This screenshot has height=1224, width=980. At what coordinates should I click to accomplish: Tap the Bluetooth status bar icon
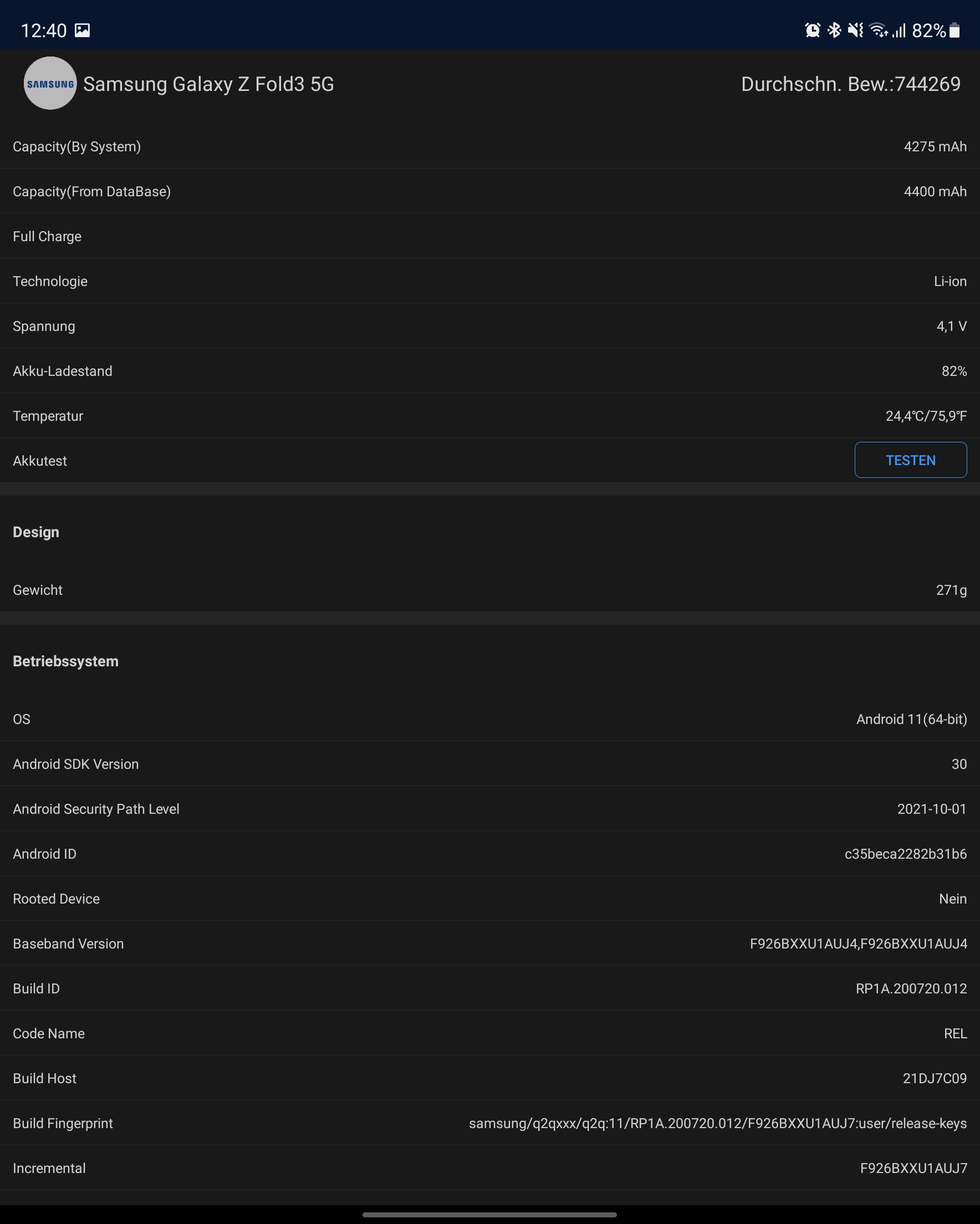tap(834, 30)
